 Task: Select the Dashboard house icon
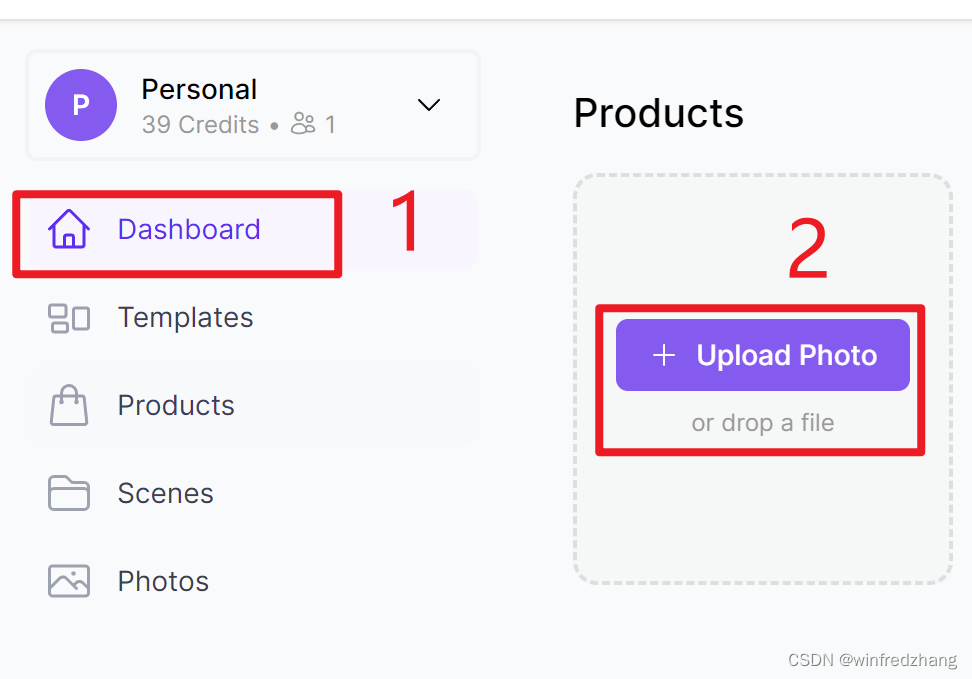pyautogui.click(x=69, y=229)
